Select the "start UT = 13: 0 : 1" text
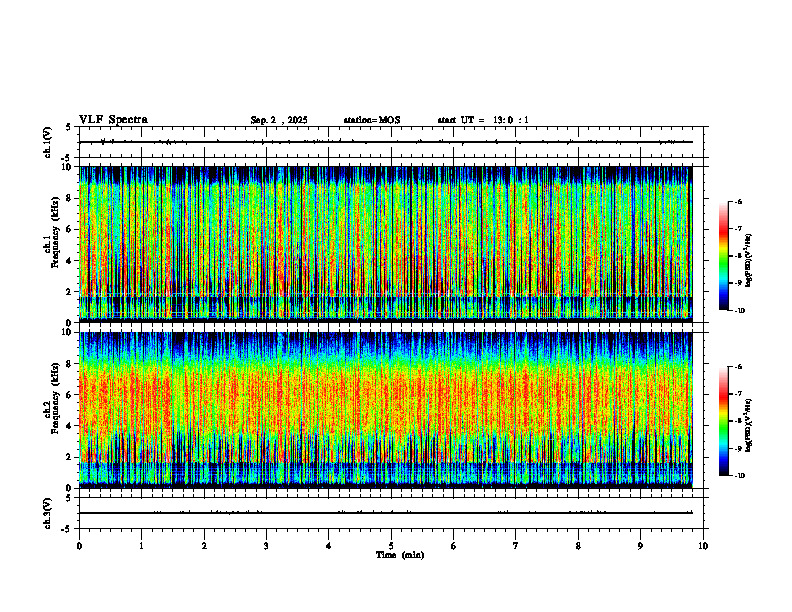 (483, 120)
